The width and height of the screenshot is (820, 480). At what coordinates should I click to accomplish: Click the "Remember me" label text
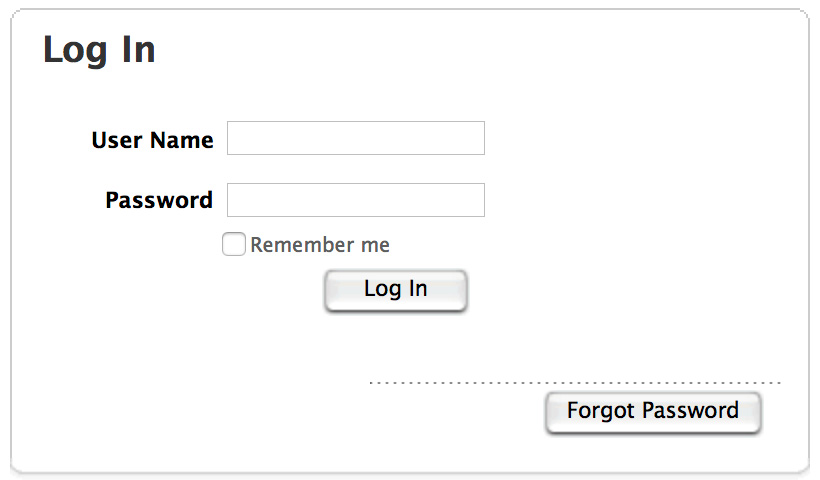(x=320, y=245)
